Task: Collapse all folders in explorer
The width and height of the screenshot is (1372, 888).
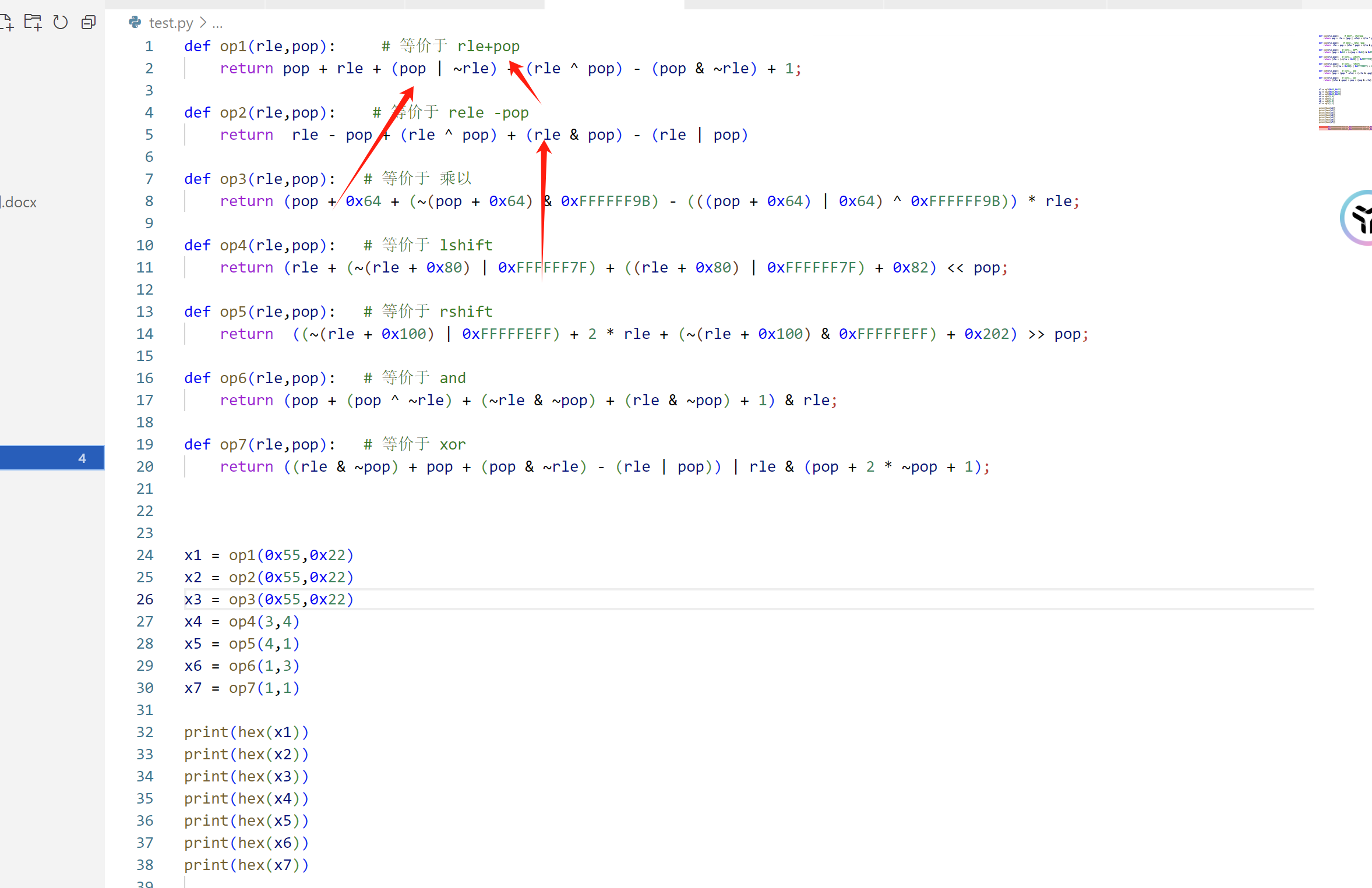Action: pyautogui.click(x=89, y=23)
